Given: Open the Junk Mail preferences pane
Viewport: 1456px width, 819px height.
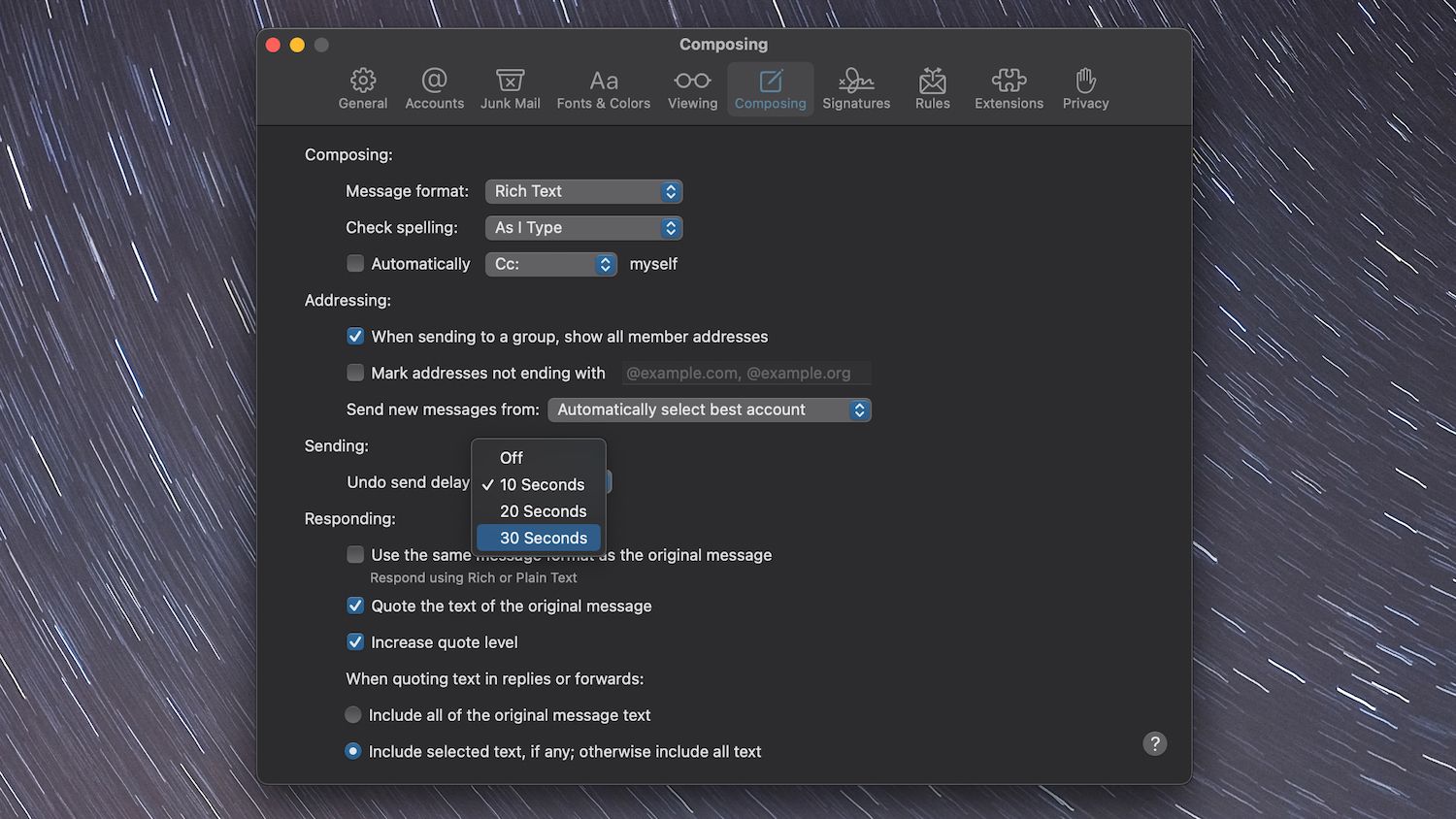Looking at the screenshot, I should [x=510, y=89].
